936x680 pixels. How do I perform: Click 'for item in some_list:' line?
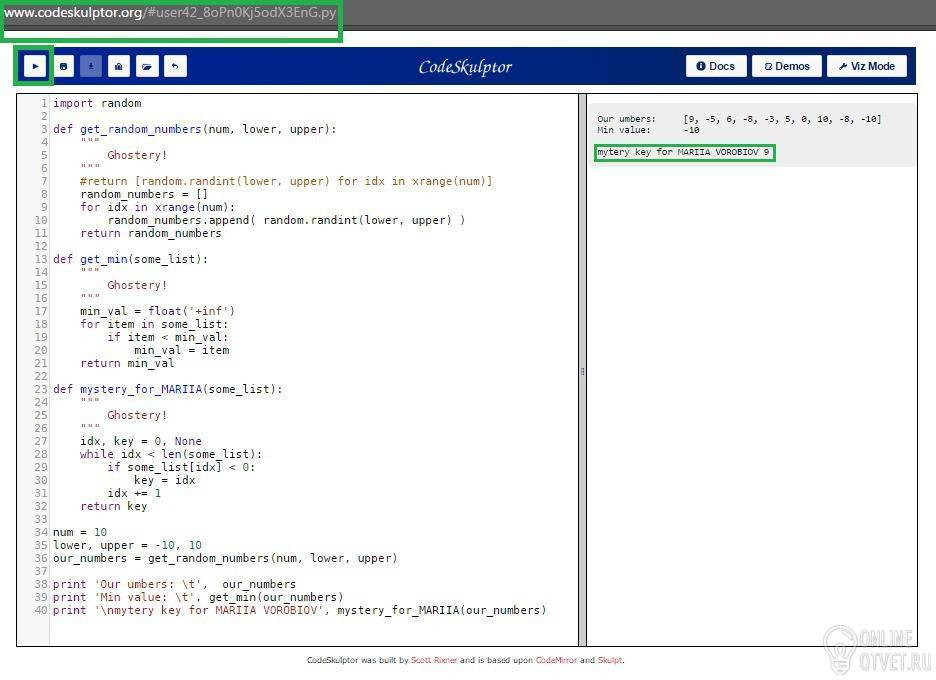pos(154,325)
